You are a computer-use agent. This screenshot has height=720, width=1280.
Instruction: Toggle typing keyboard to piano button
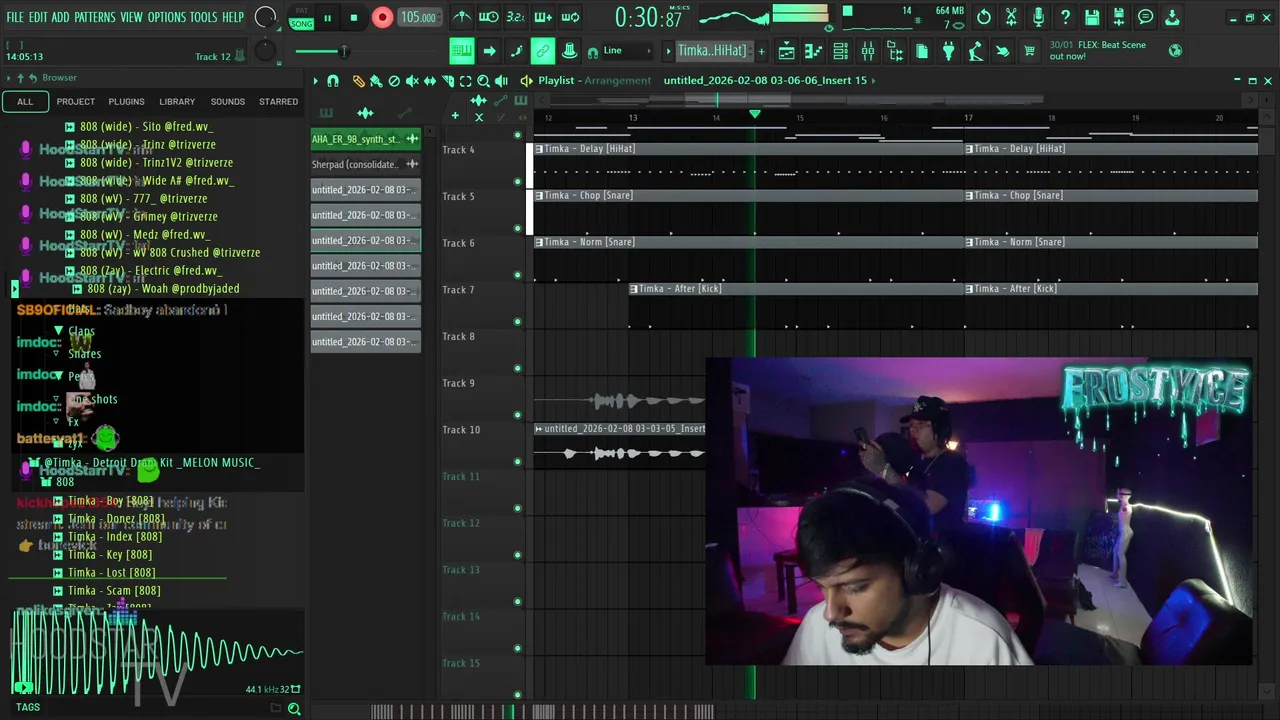[462, 51]
